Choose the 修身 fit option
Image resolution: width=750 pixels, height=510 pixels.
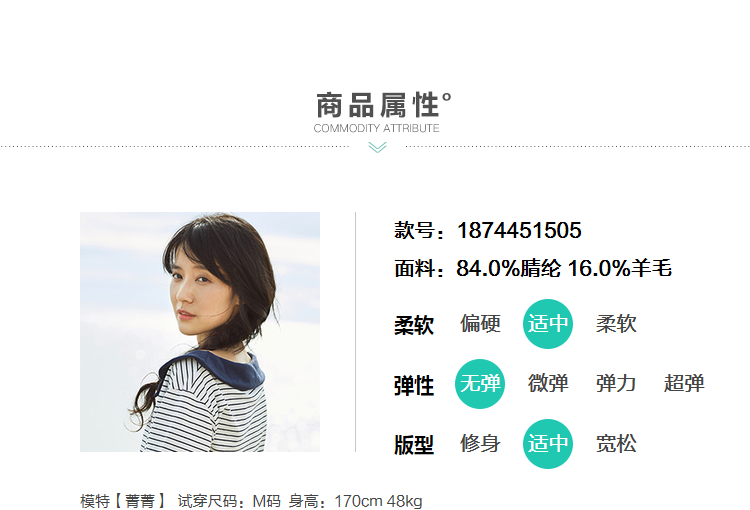point(480,443)
